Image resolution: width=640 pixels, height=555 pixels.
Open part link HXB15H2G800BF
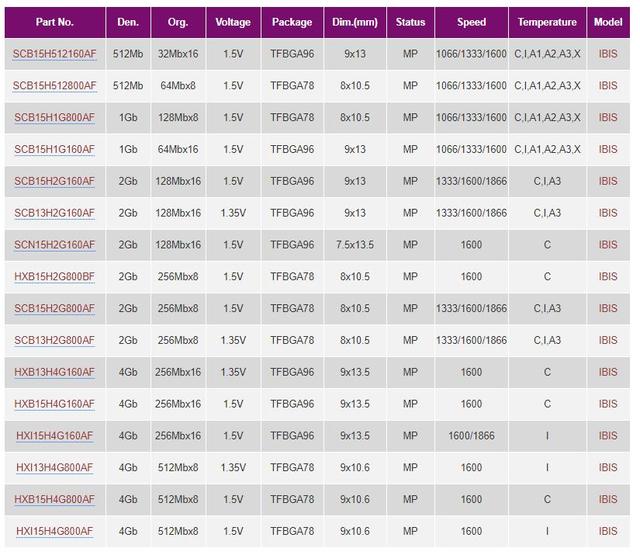tap(55, 277)
